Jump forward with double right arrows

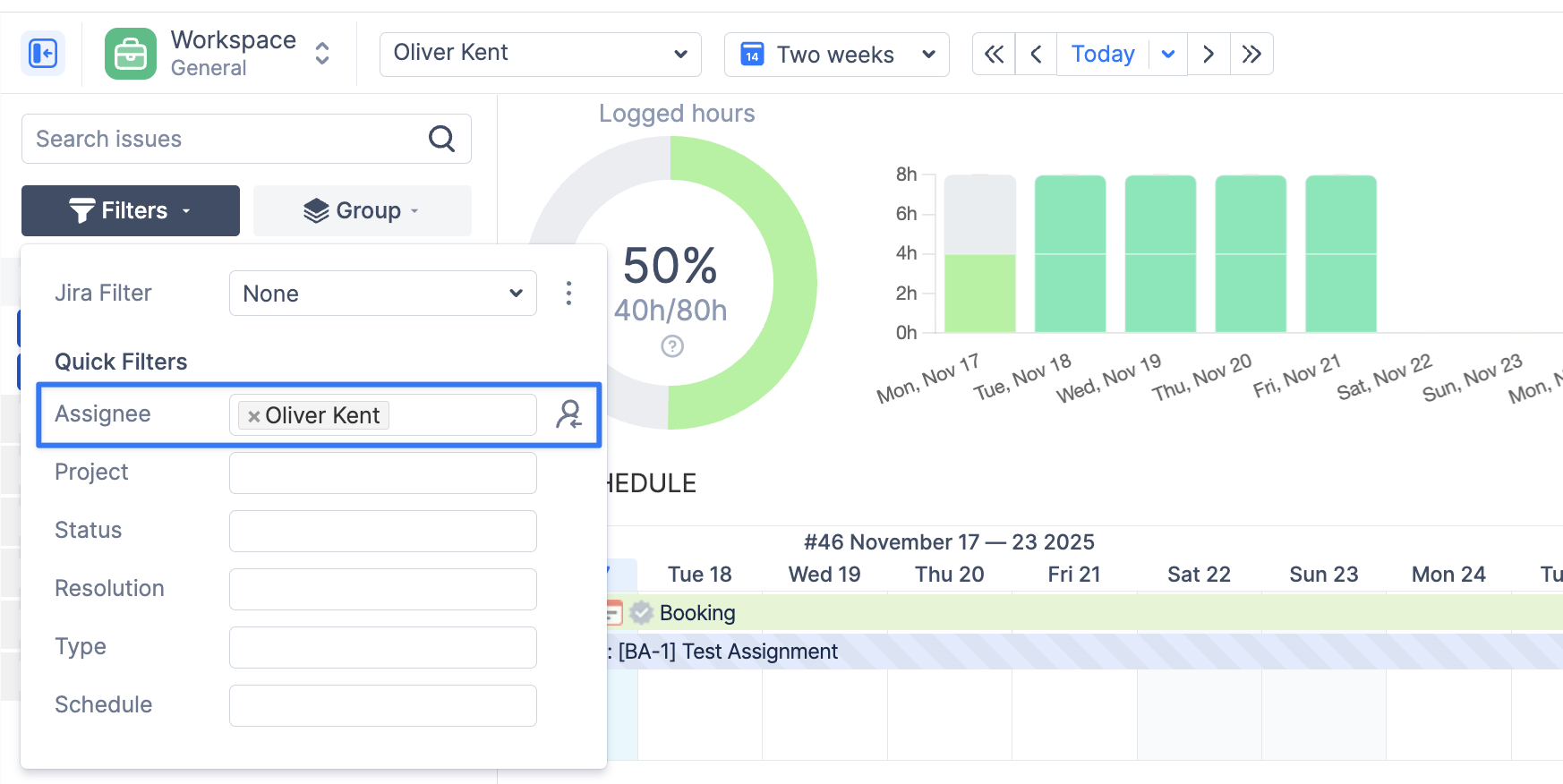[1251, 55]
